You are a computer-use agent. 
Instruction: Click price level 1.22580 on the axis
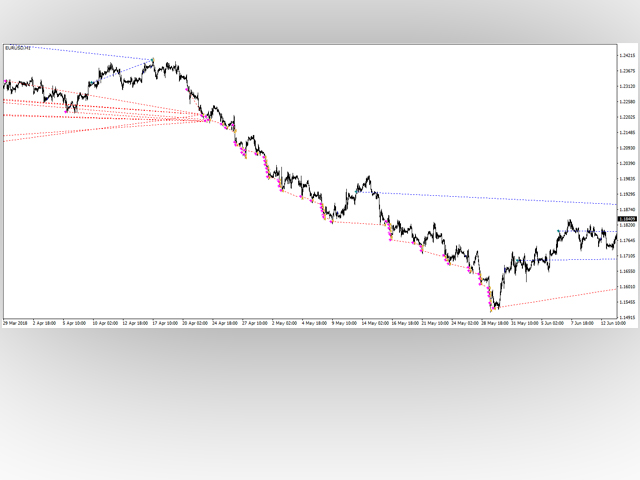click(627, 102)
